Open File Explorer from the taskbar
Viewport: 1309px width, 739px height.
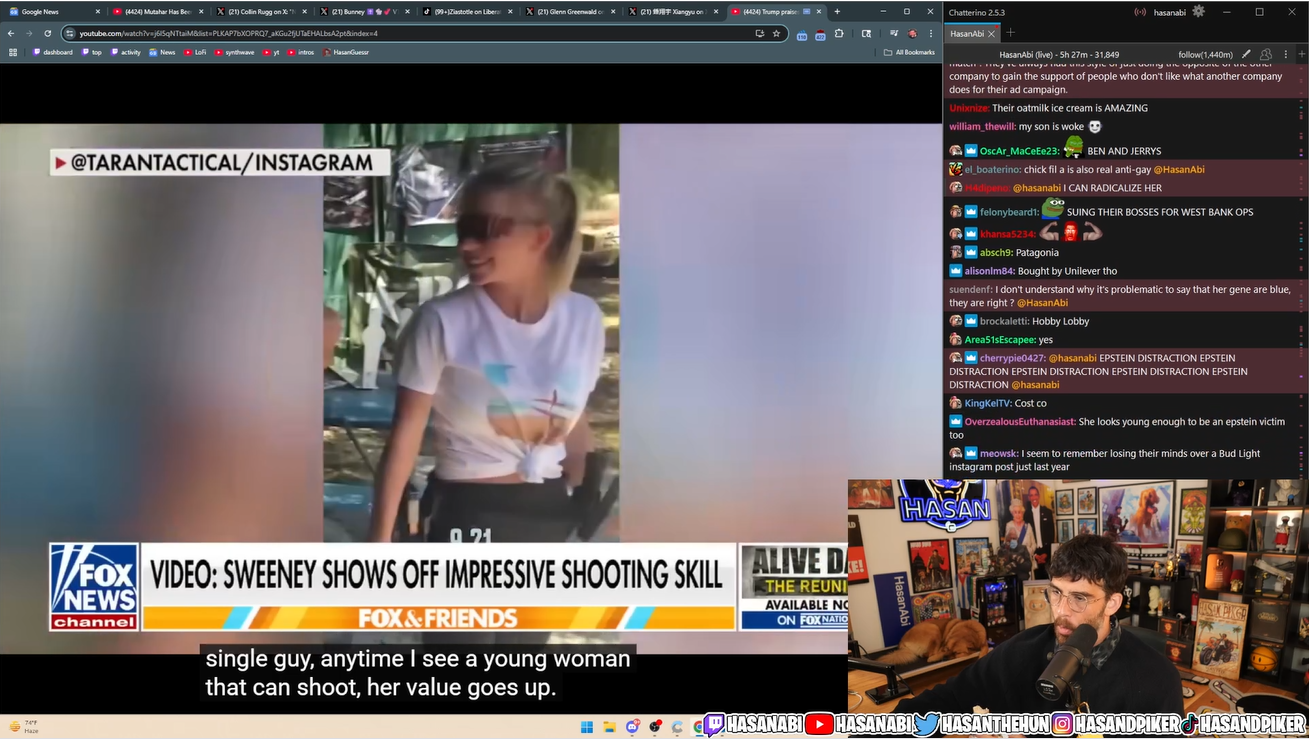(609, 727)
